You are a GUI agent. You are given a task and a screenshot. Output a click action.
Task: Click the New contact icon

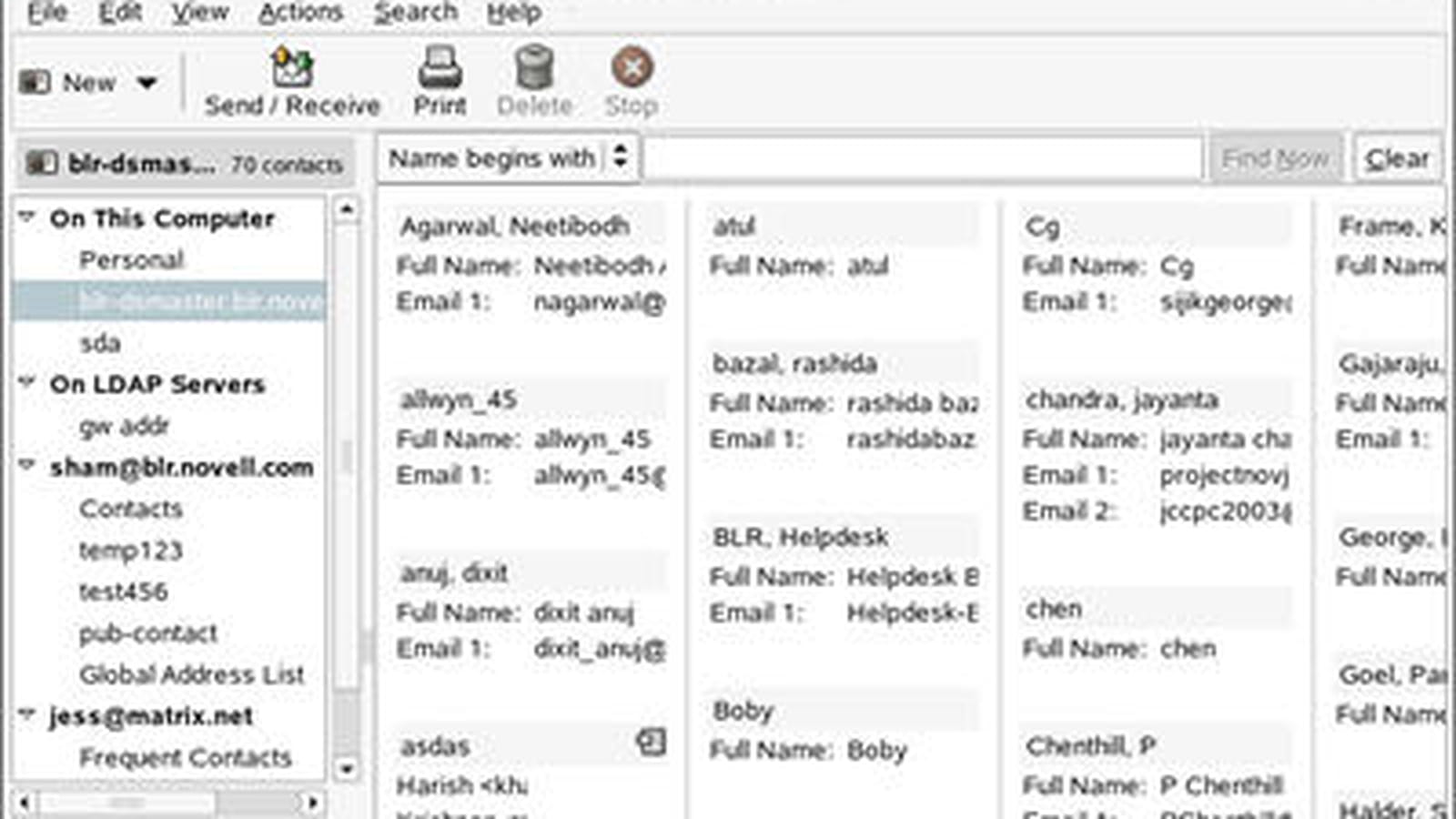point(35,83)
